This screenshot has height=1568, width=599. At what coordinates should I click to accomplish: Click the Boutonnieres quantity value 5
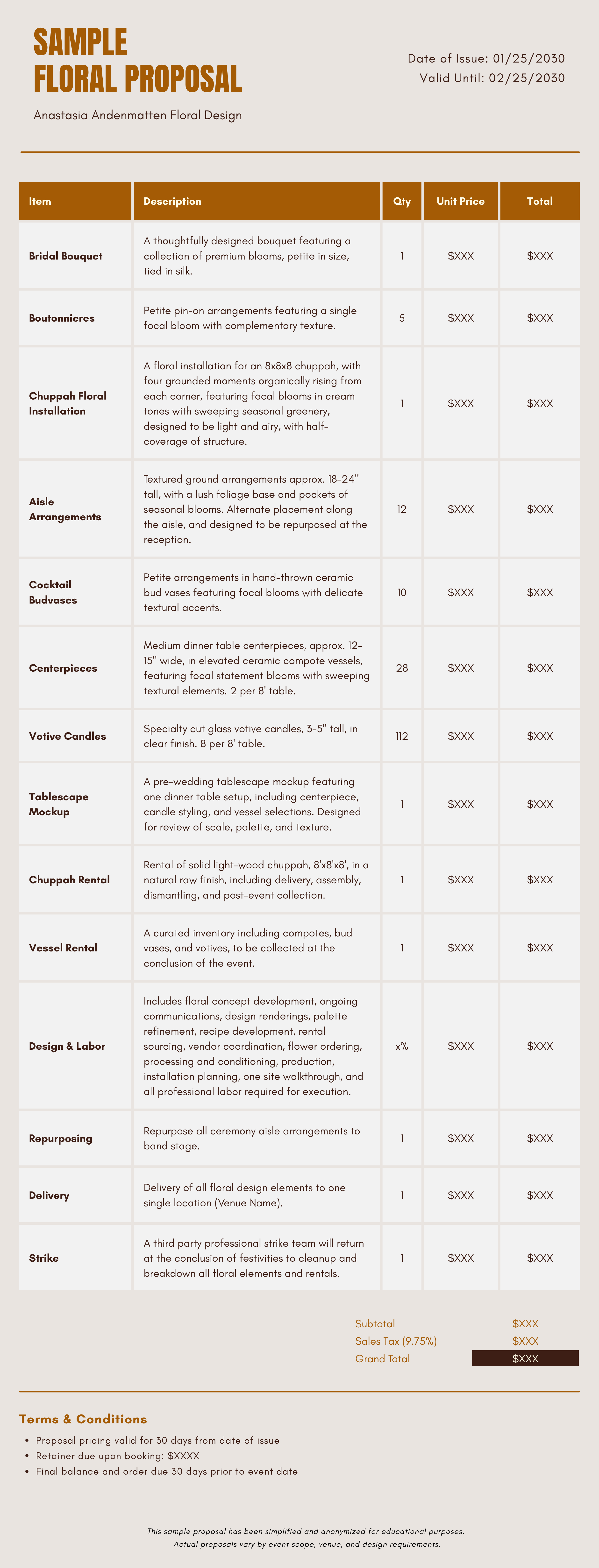tap(402, 318)
